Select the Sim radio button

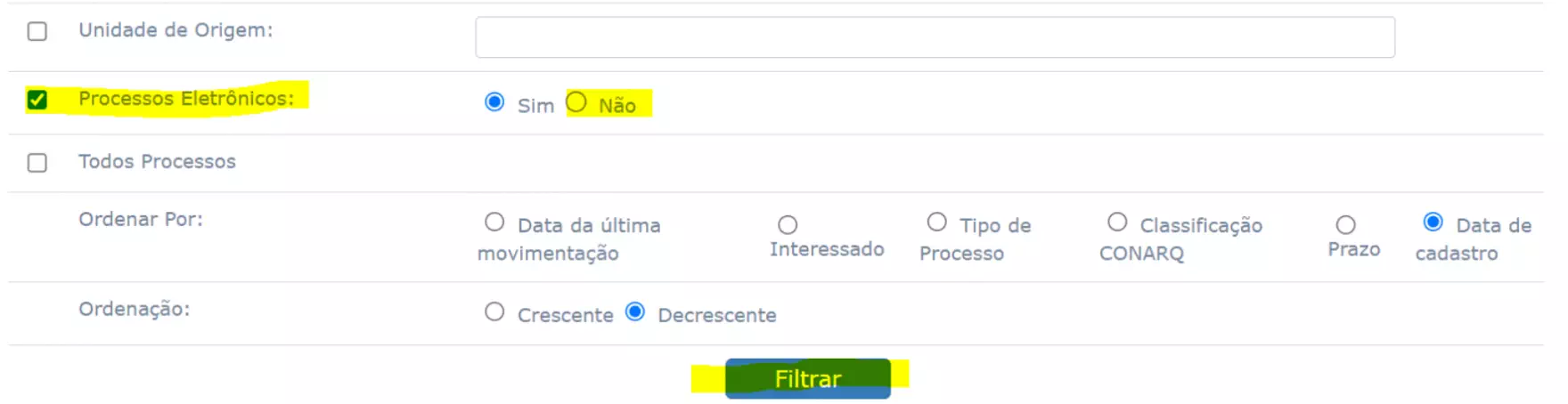pyautogui.click(x=494, y=102)
